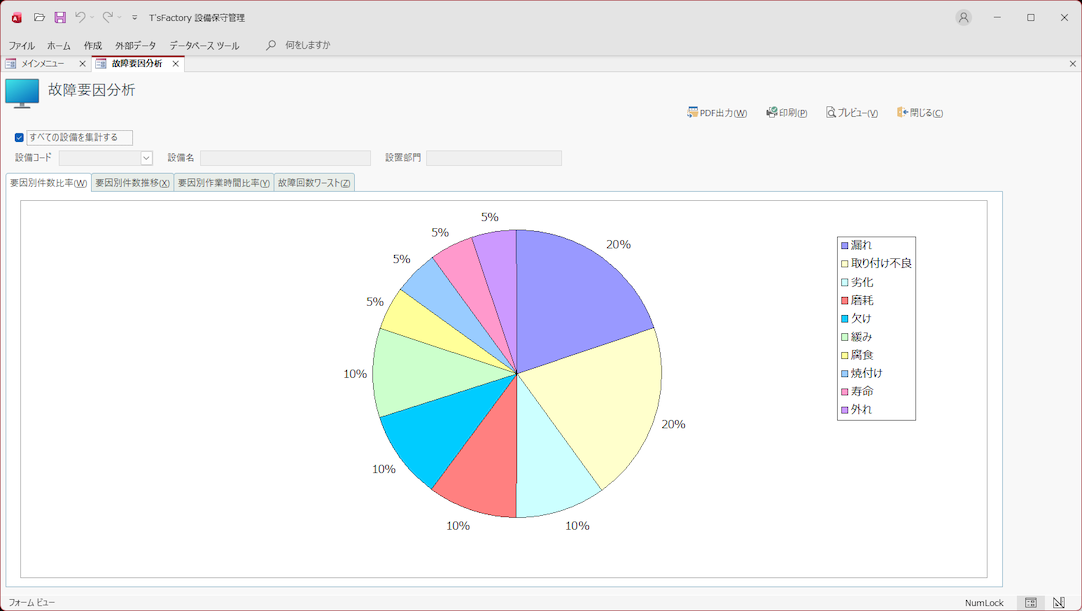The width and height of the screenshot is (1082, 611).
Task: Switch to the 要因別件数推移 tab
Action: (x=132, y=183)
